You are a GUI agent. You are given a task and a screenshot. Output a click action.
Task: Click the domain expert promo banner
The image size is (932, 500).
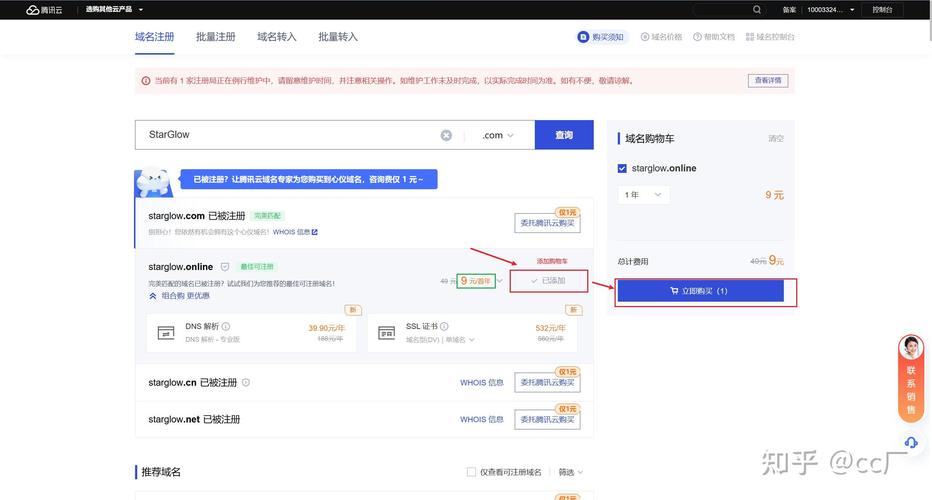tap(308, 179)
